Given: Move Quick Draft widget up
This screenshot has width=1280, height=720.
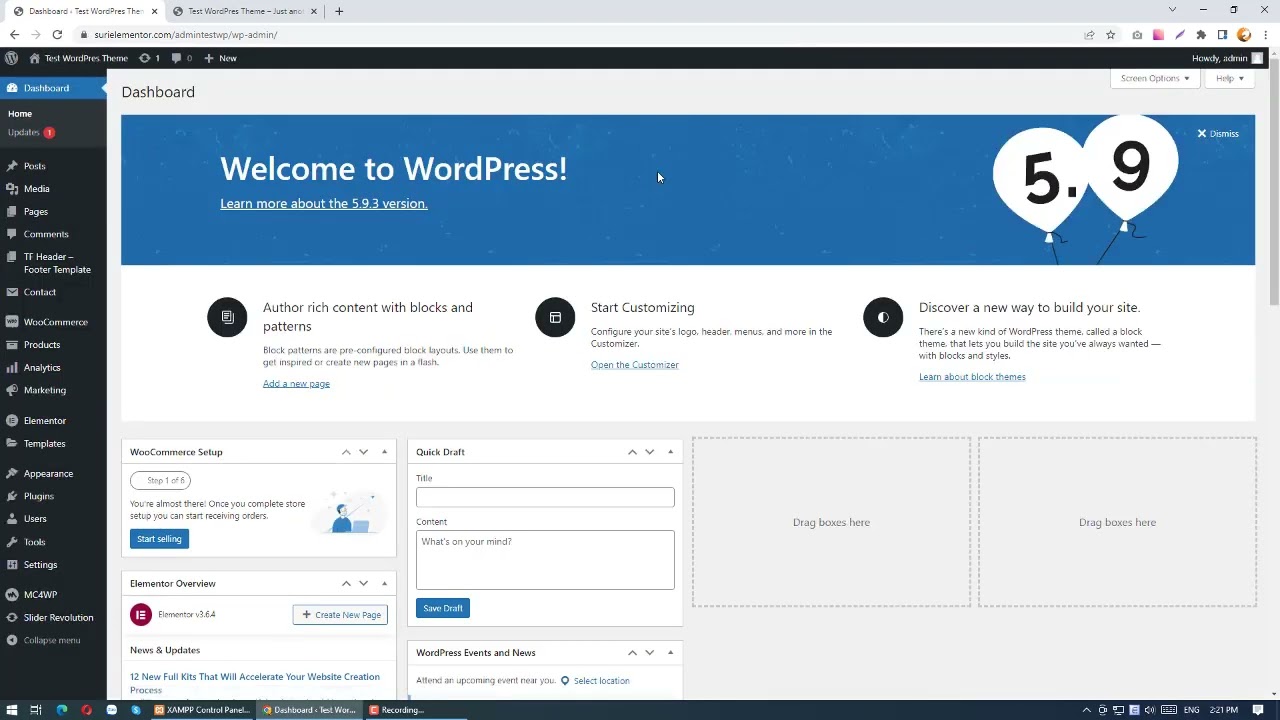Looking at the screenshot, I should click(x=632, y=452).
